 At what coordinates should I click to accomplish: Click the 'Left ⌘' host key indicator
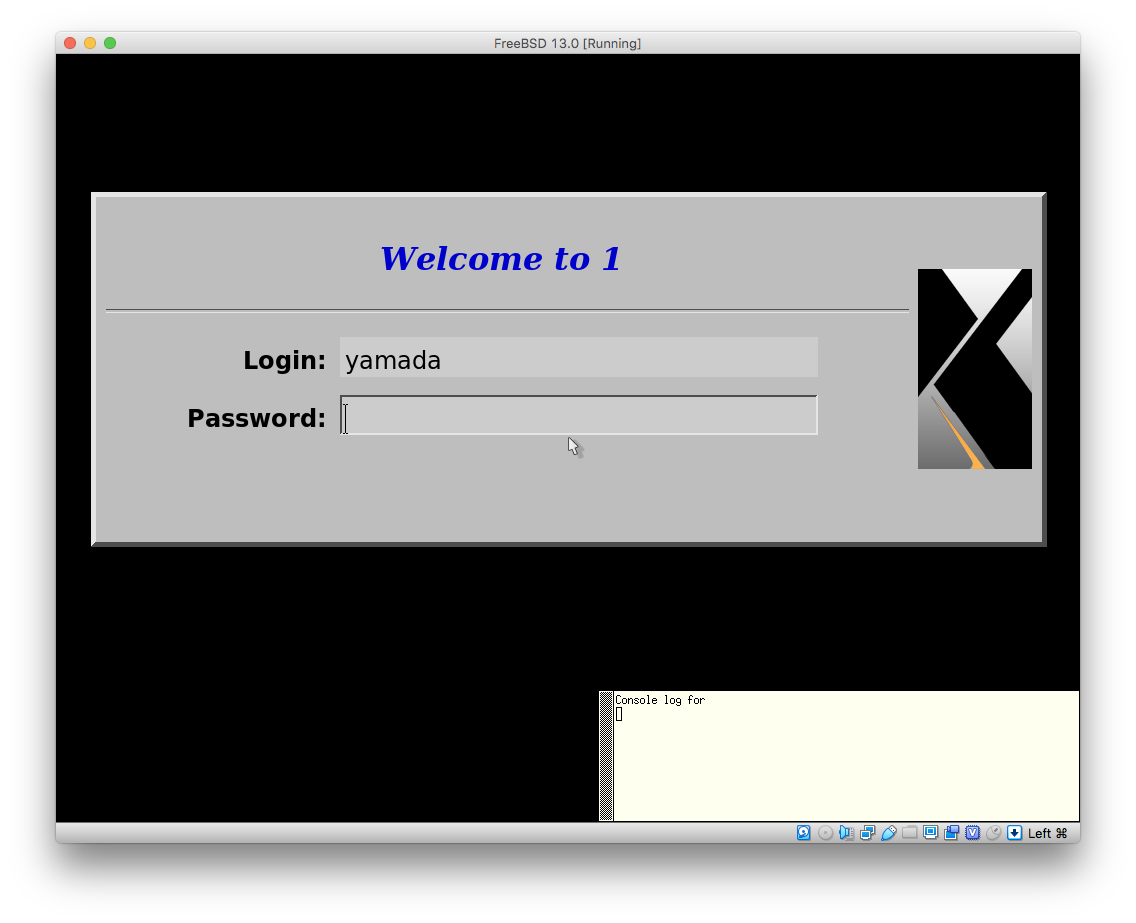(x=1048, y=833)
